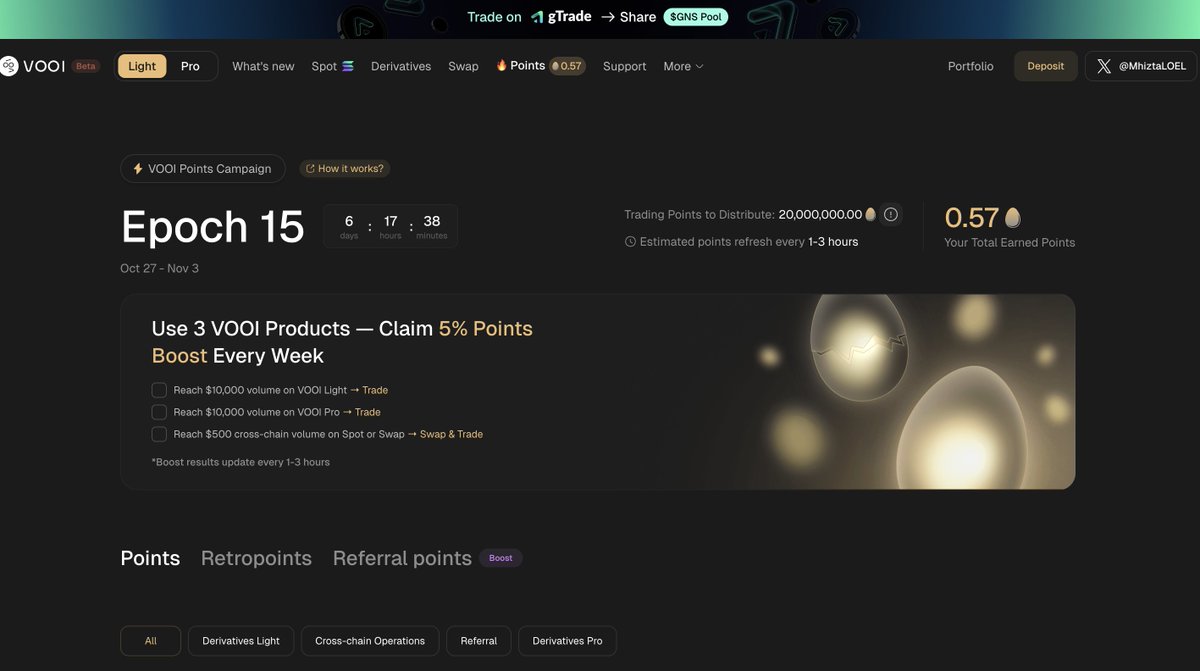Click the How it works? link
This screenshot has height=671, width=1200.
point(344,169)
